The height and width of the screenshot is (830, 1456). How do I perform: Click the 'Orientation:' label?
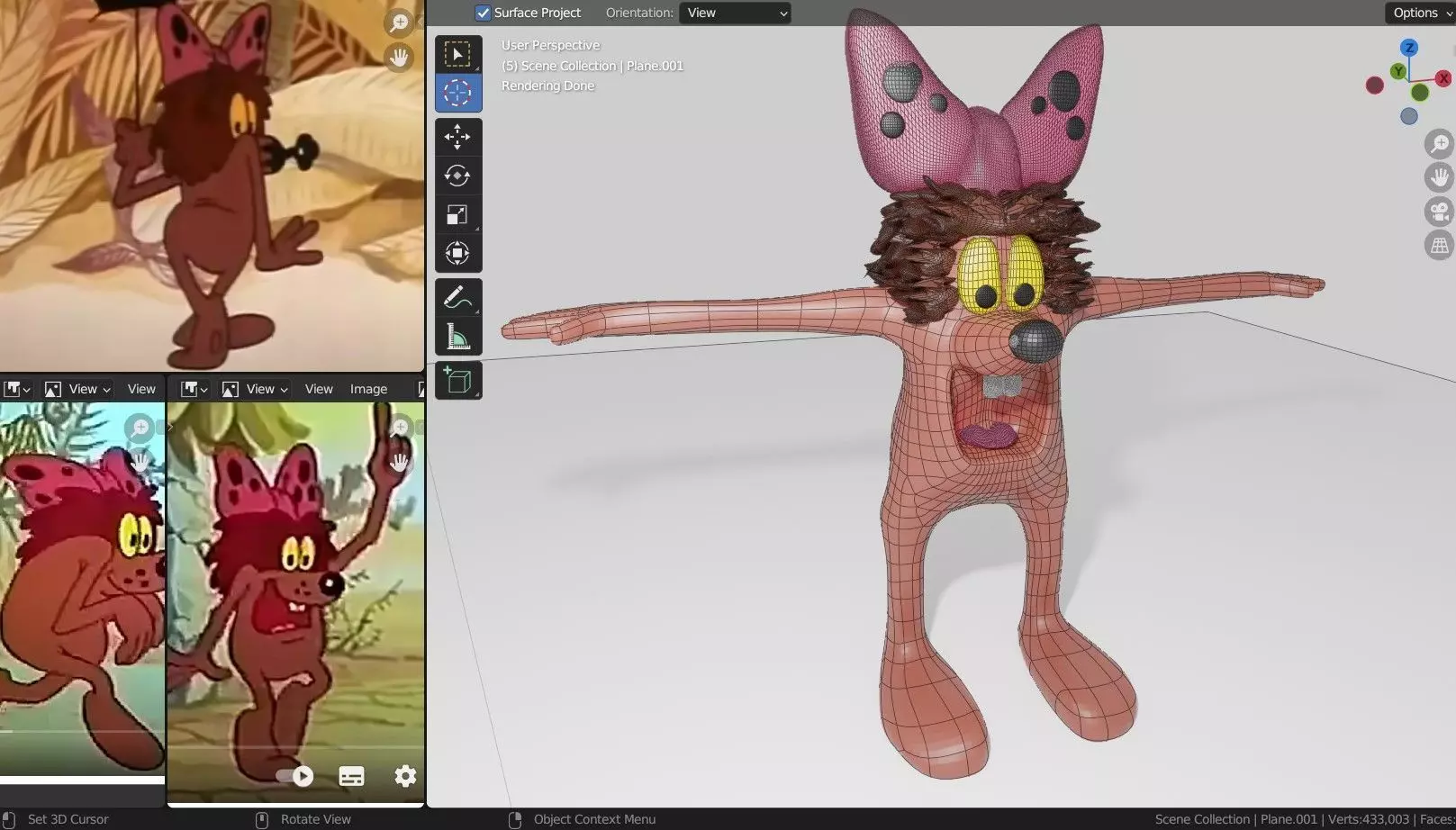click(x=639, y=13)
